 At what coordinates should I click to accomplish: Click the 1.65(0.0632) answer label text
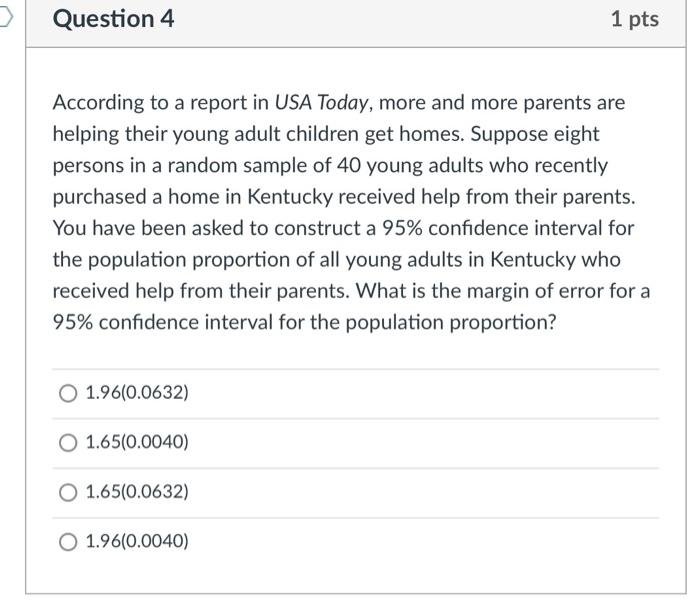pos(137,493)
